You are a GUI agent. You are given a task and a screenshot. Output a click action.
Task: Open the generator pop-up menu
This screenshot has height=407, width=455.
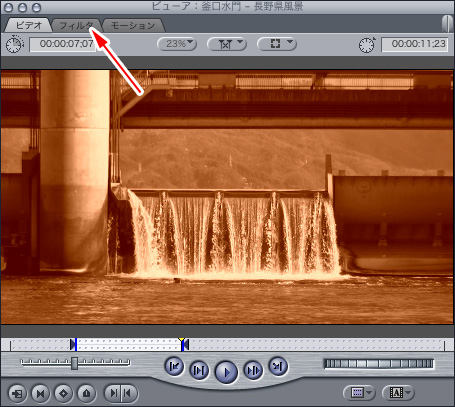coord(398,393)
